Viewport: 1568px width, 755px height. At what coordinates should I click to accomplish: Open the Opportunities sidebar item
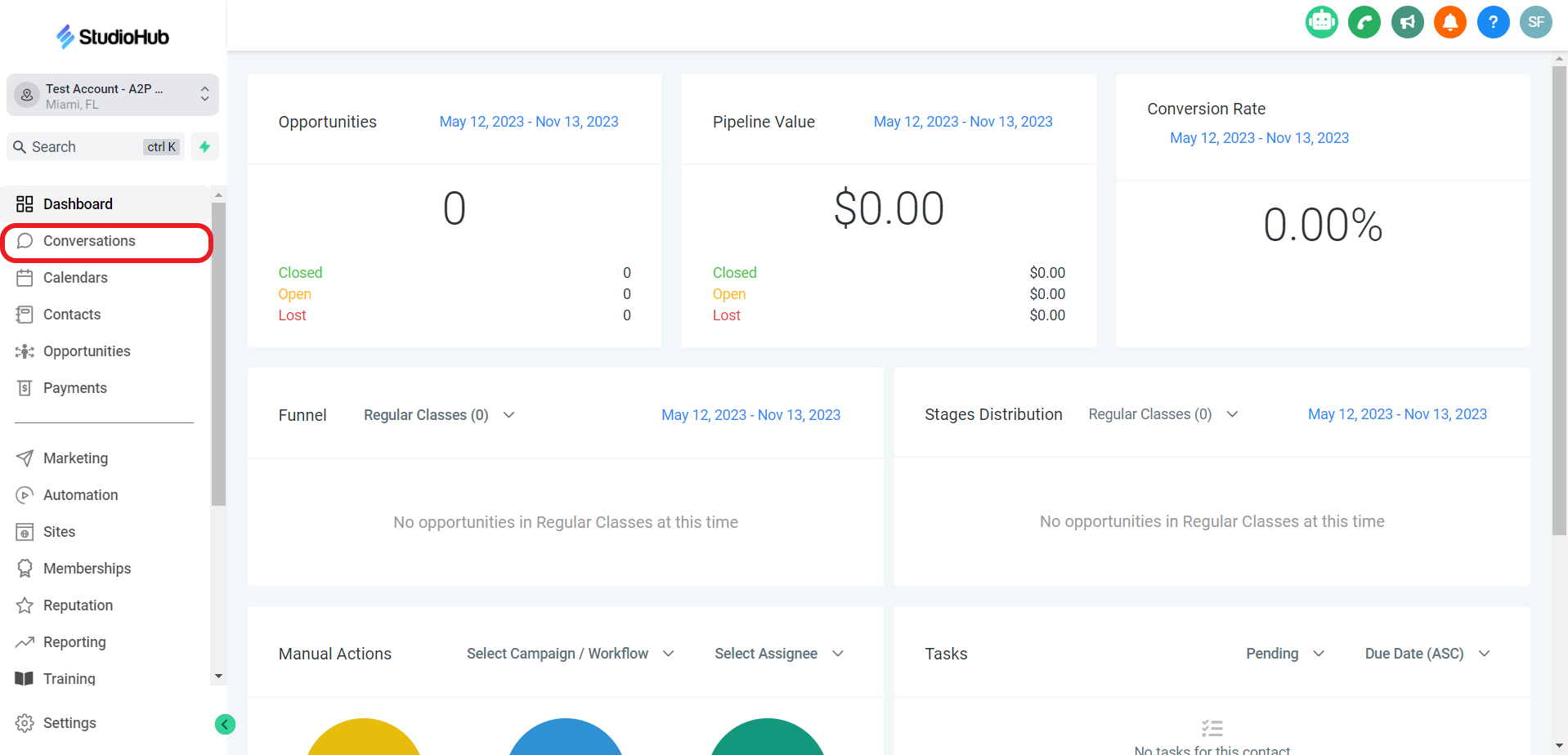(x=106, y=351)
